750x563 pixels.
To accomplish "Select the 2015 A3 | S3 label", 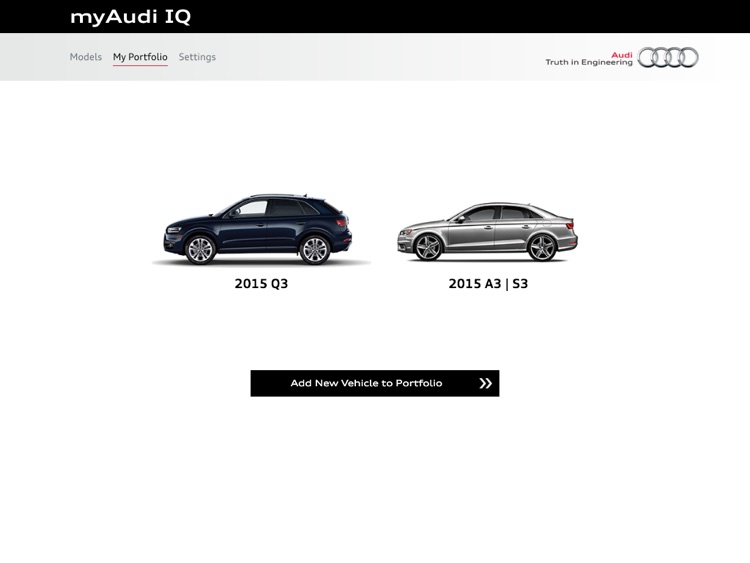I will click(x=488, y=284).
